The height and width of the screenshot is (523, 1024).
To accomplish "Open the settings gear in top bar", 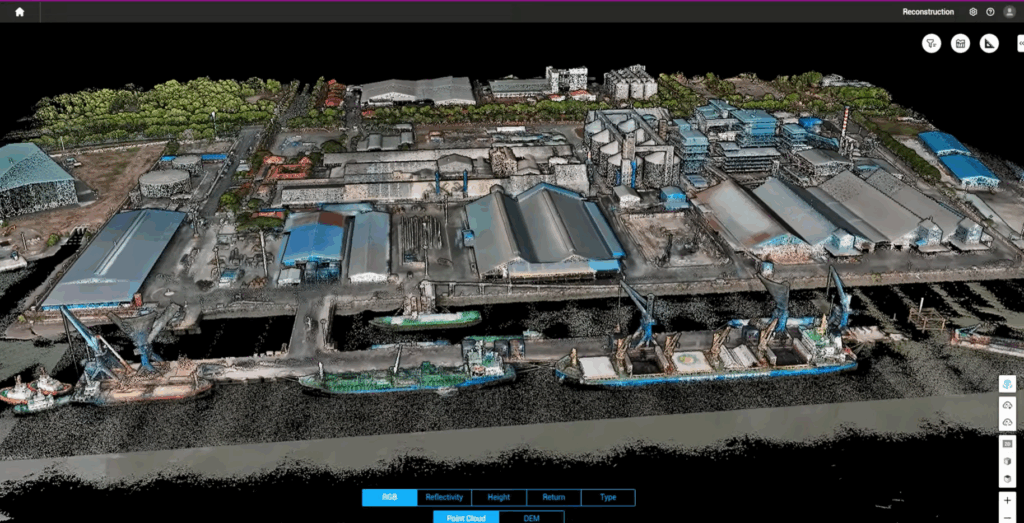I will [973, 12].
